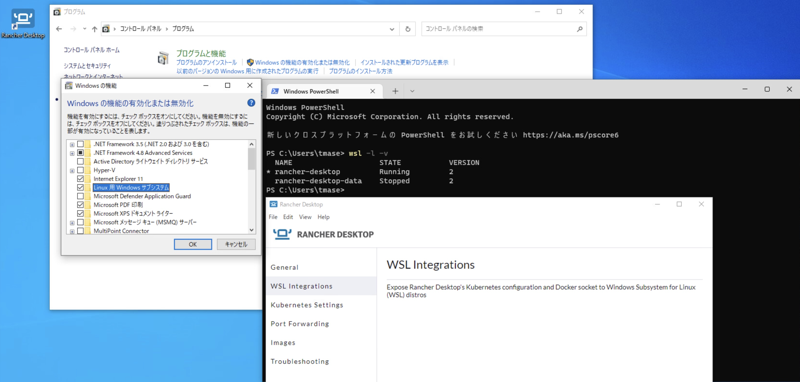This screenshot has height=382, width=800.
Task: Uncheck Internet Explorer 11 checkbox
Action: [81, 179]
